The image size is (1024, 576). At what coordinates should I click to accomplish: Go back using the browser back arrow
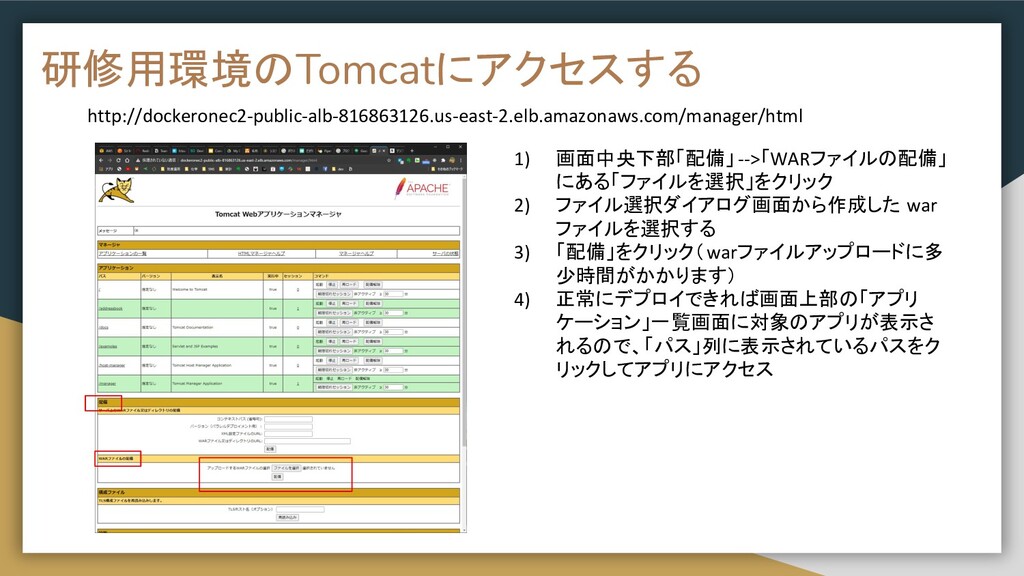coord(101,160)
